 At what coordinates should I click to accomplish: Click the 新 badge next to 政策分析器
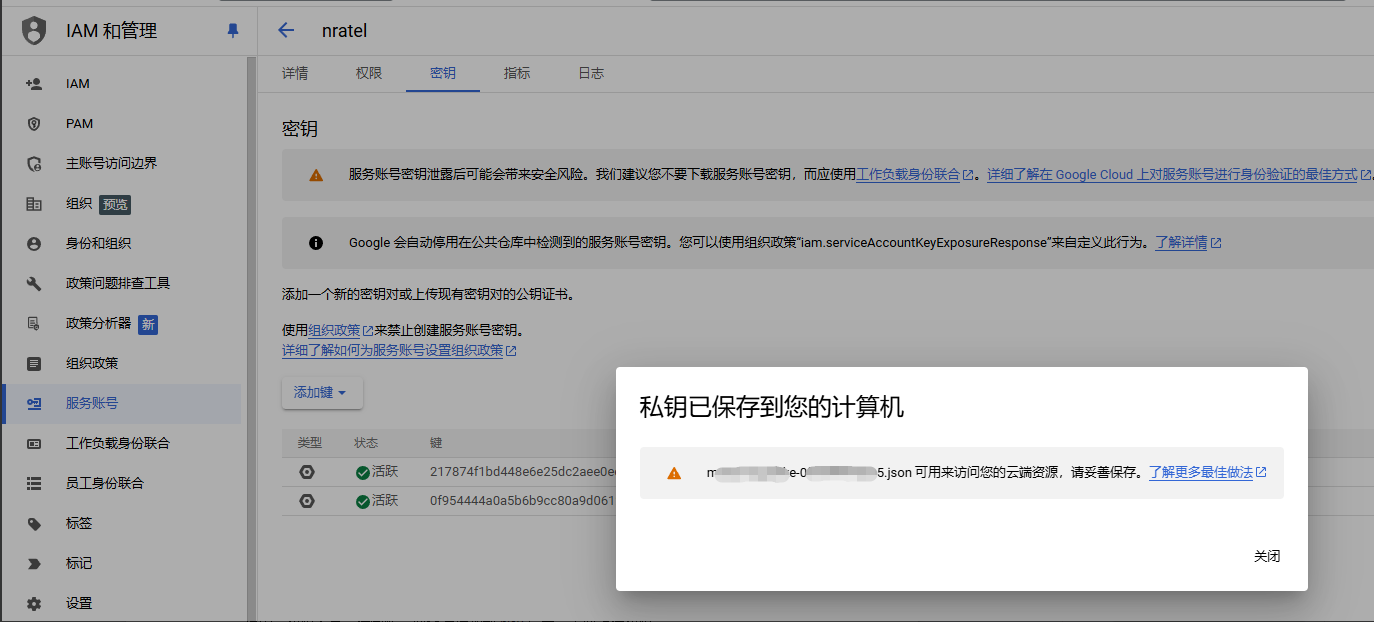point(148,324)
